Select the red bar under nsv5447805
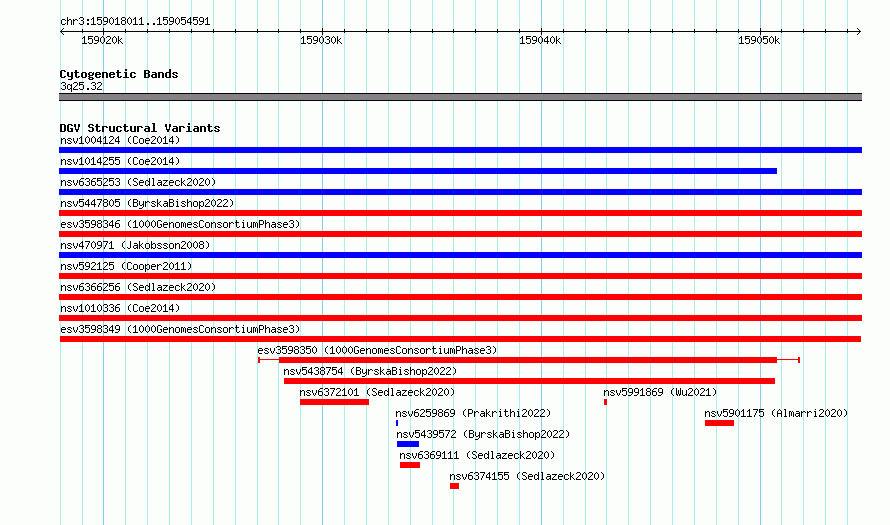This screenshot has height=525, width=890. pyautogui.click(x=460, y=213)
